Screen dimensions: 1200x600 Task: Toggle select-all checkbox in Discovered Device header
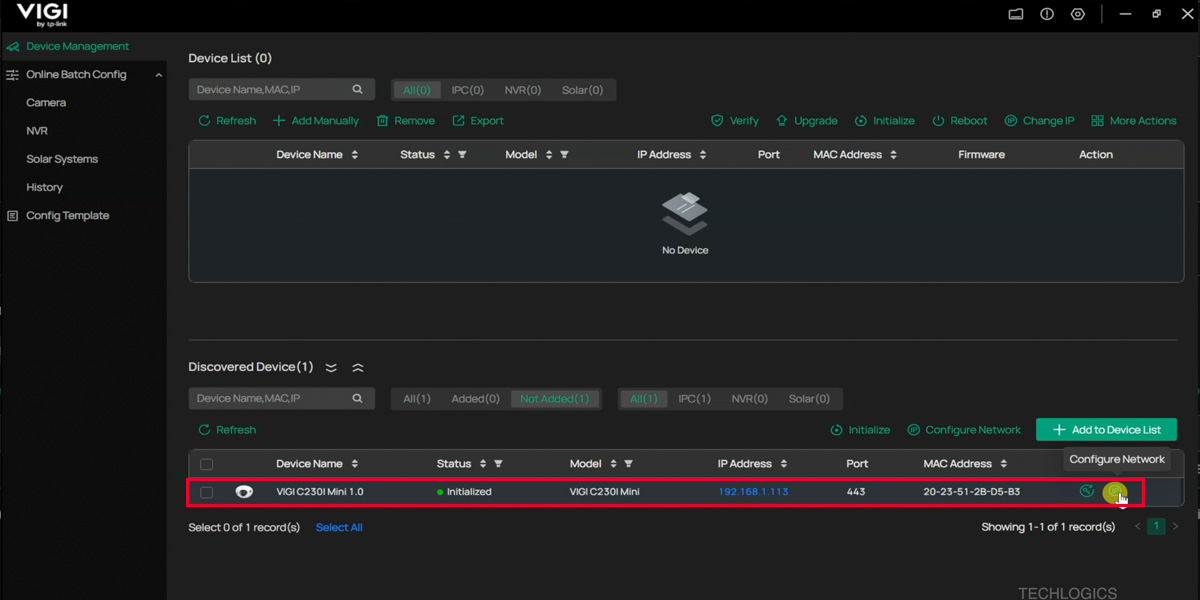207,464
